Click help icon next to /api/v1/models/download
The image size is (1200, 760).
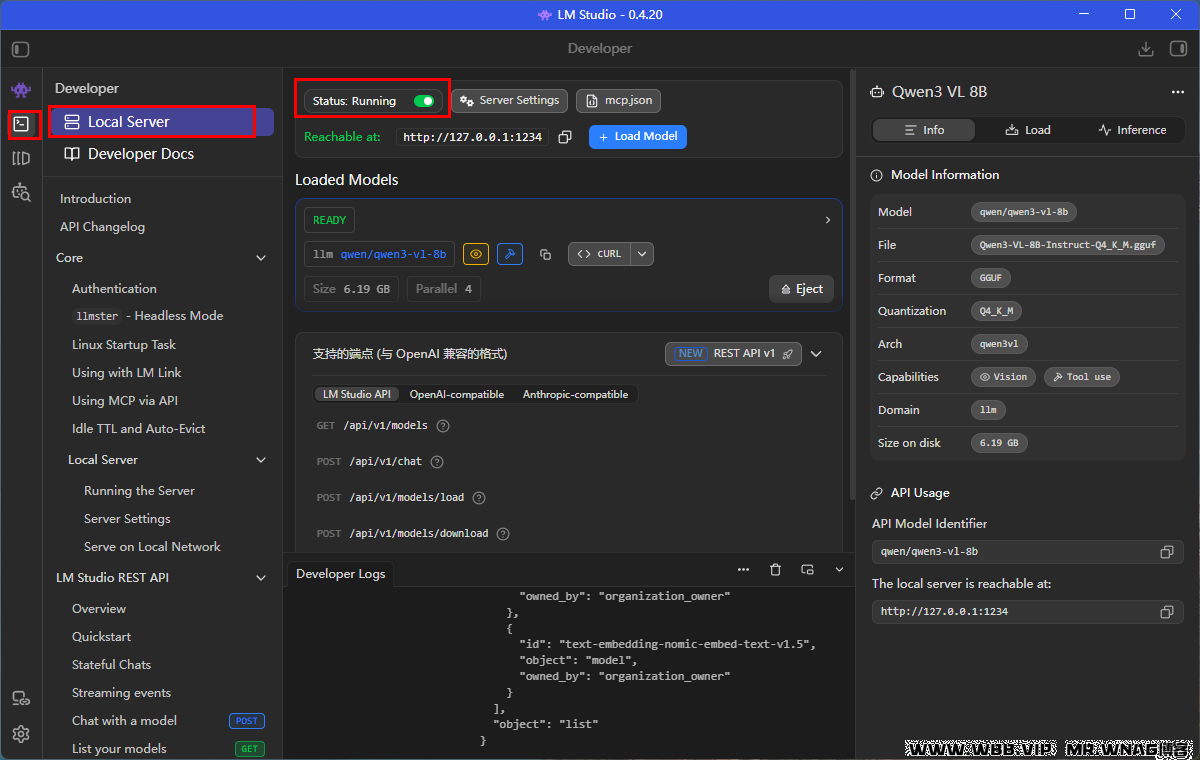503,534
